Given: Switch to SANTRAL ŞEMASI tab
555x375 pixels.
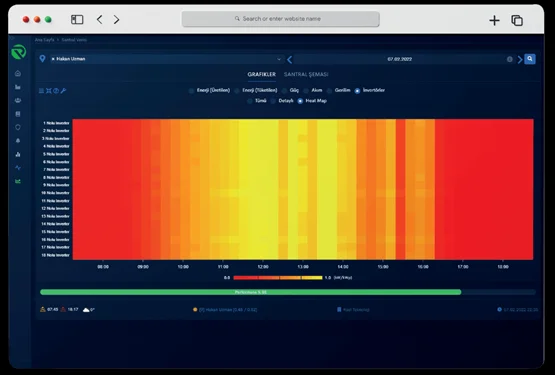Looking at the screenshot, I should point(306,74).
